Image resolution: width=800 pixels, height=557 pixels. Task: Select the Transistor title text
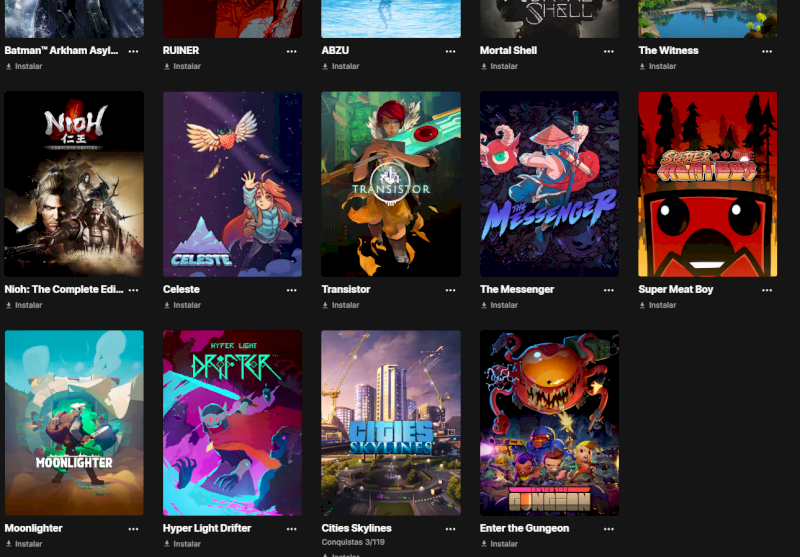pyautogui.click(x=345, y=289)
